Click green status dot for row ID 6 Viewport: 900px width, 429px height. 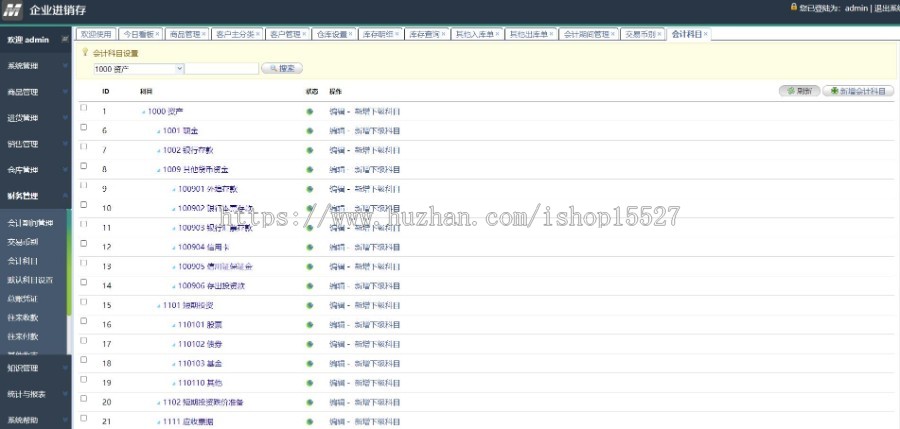point(310,131)
